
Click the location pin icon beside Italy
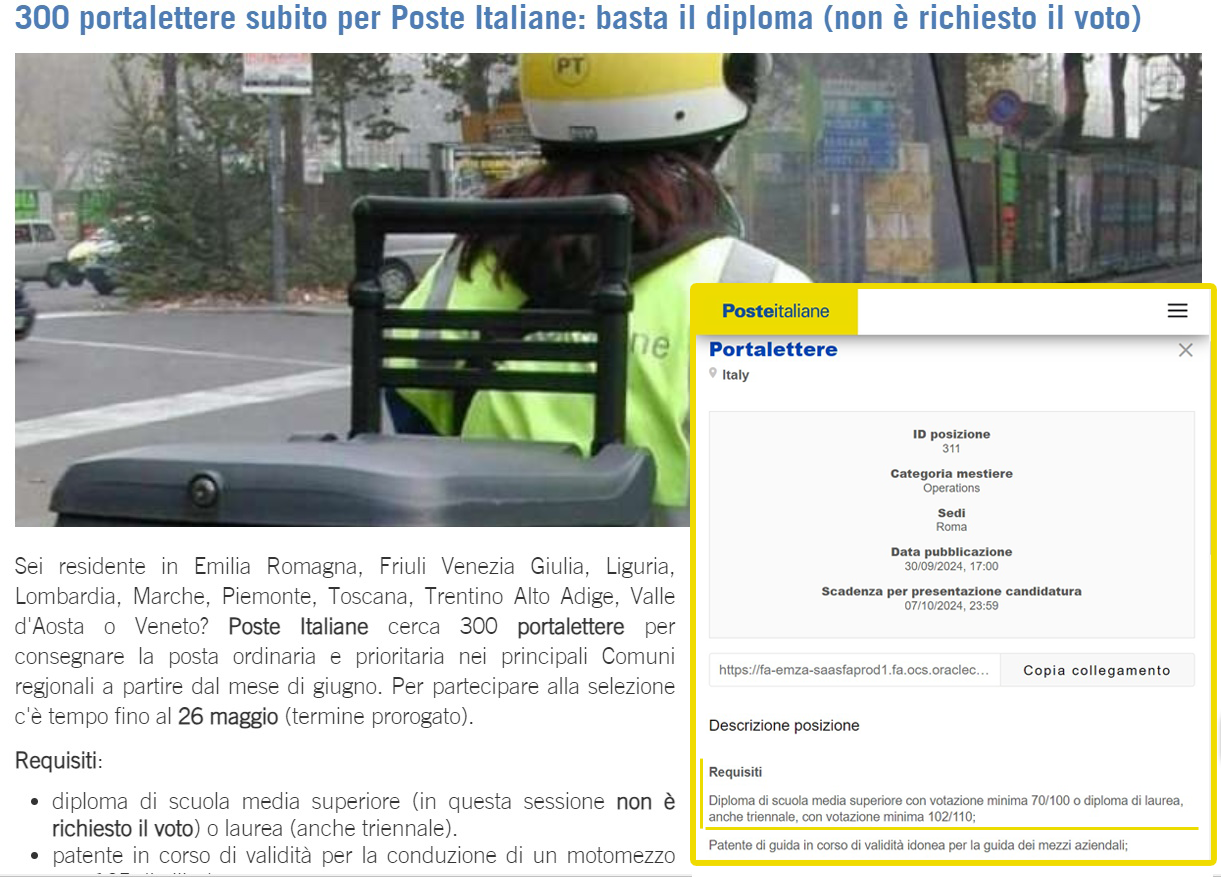[x=713, y=373]
